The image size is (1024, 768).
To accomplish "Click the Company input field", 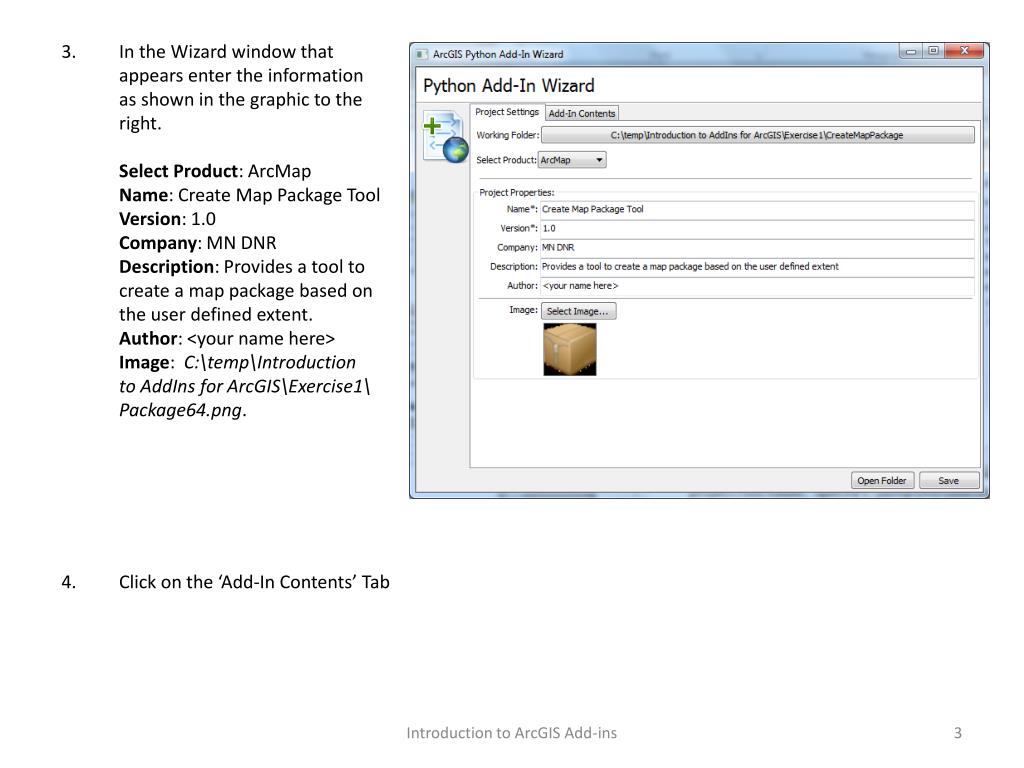I will pos(758,248).
